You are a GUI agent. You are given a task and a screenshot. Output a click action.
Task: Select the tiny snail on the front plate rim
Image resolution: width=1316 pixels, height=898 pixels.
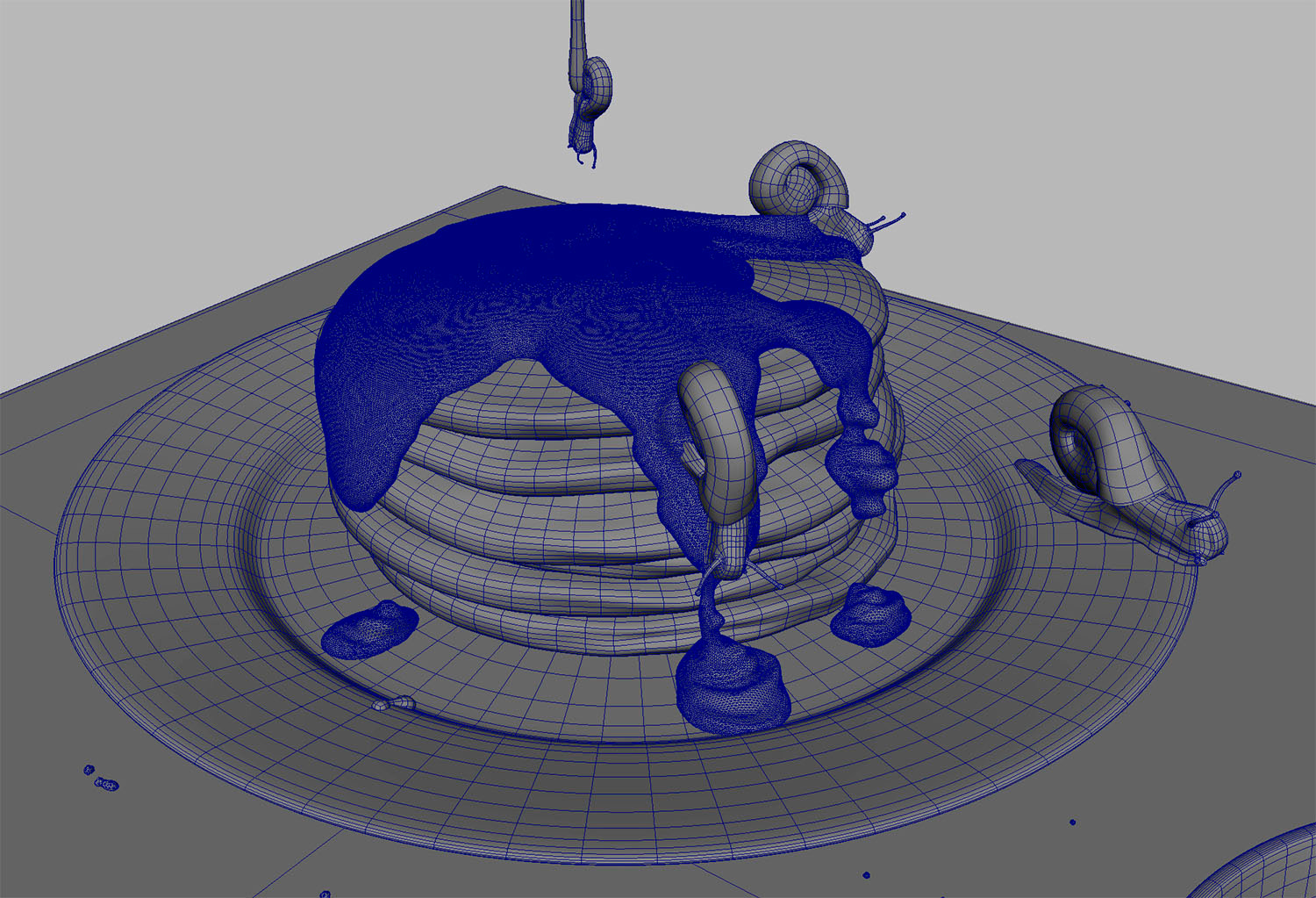(x=395, y=703)
